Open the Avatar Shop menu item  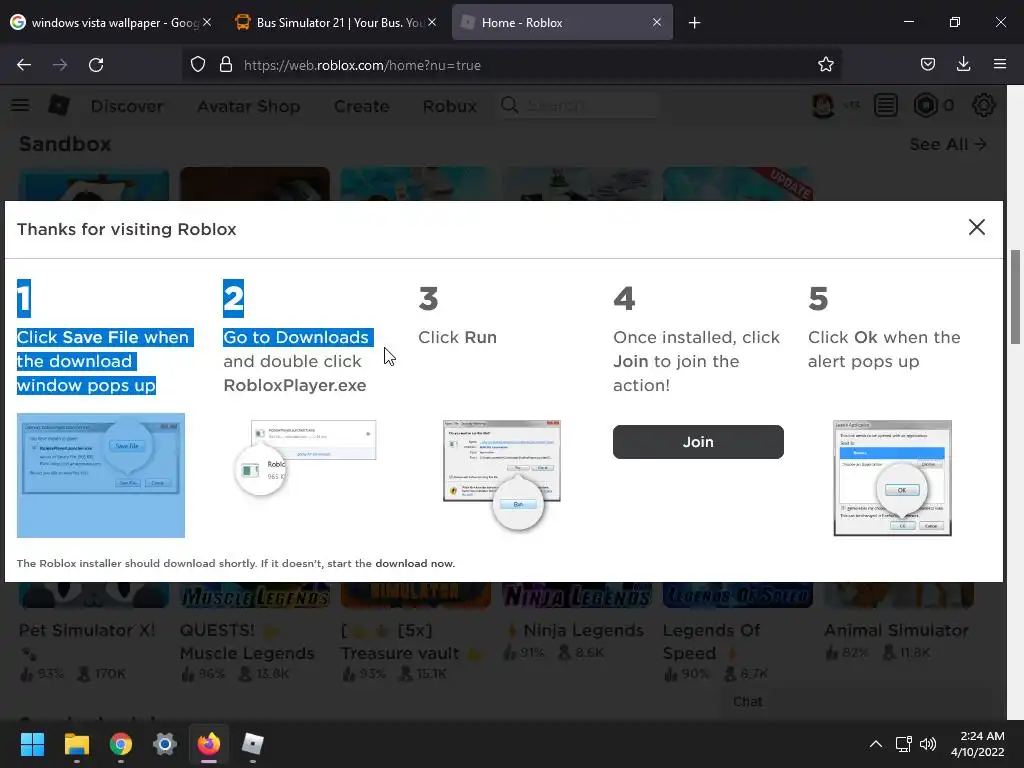[249, 106]
